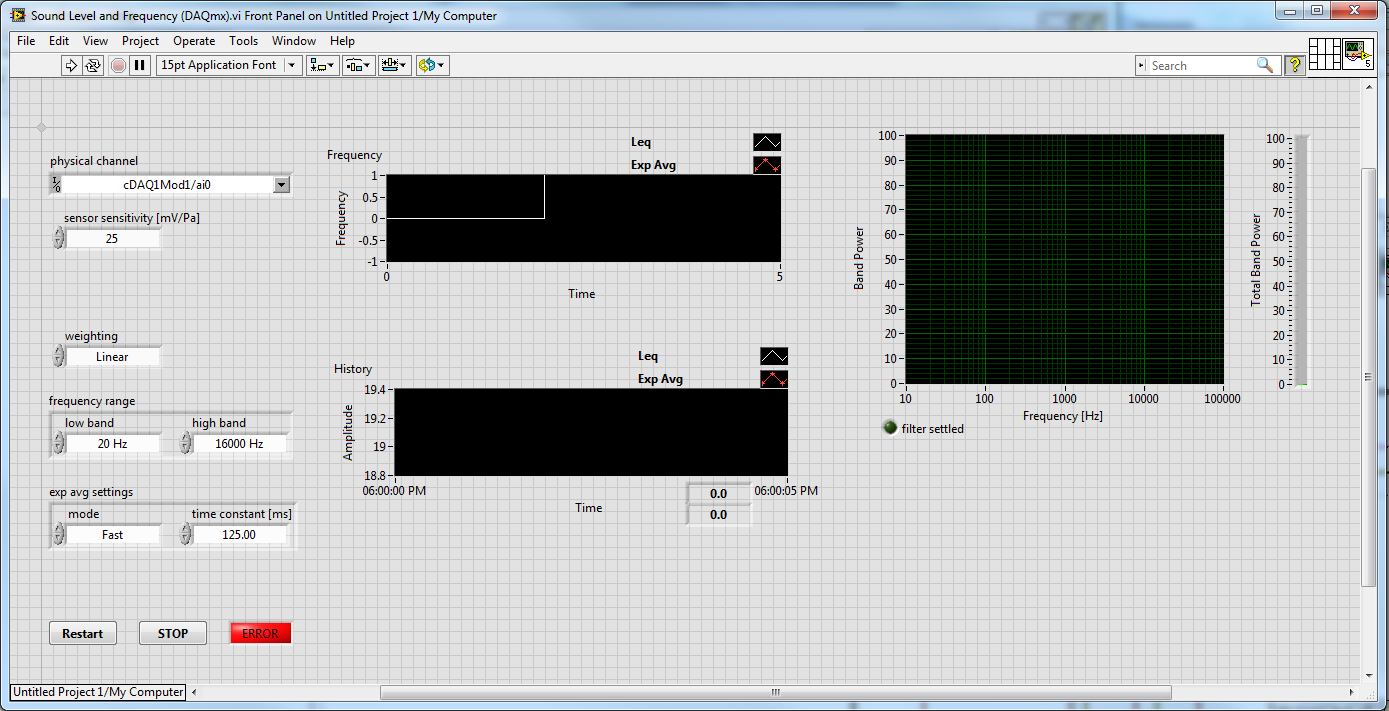Click the filter settled LED
1389x711 pixels.
(x=890, y=428)
